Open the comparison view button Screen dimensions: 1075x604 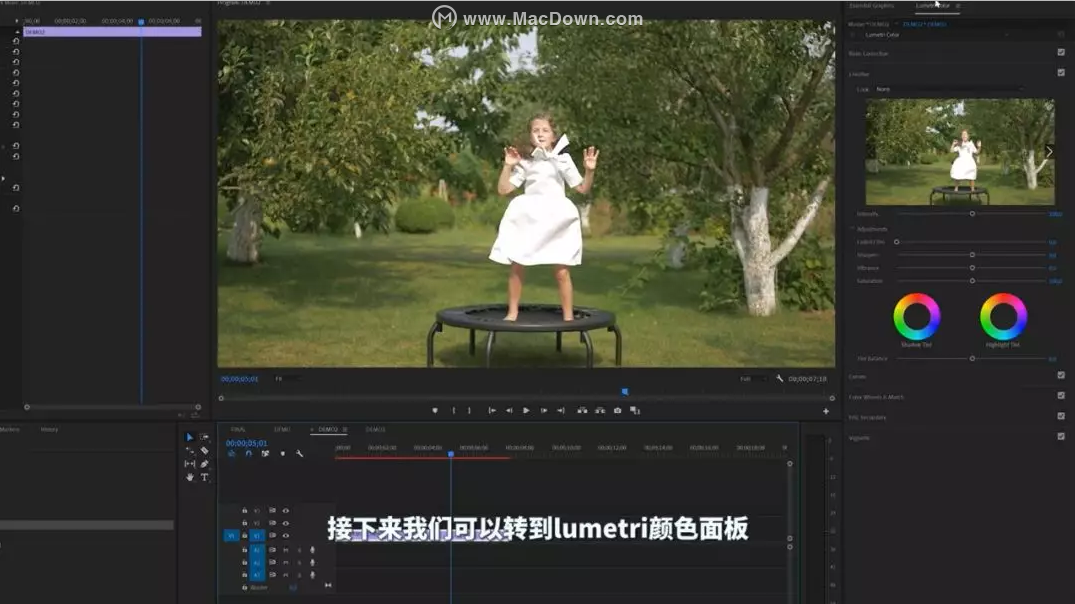pos(635,411)
